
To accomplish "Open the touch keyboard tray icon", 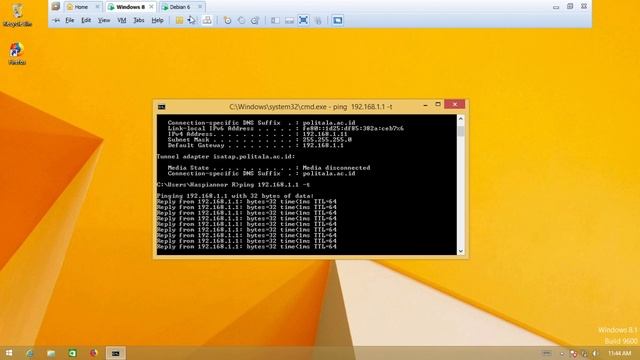I will pos(547,353).
